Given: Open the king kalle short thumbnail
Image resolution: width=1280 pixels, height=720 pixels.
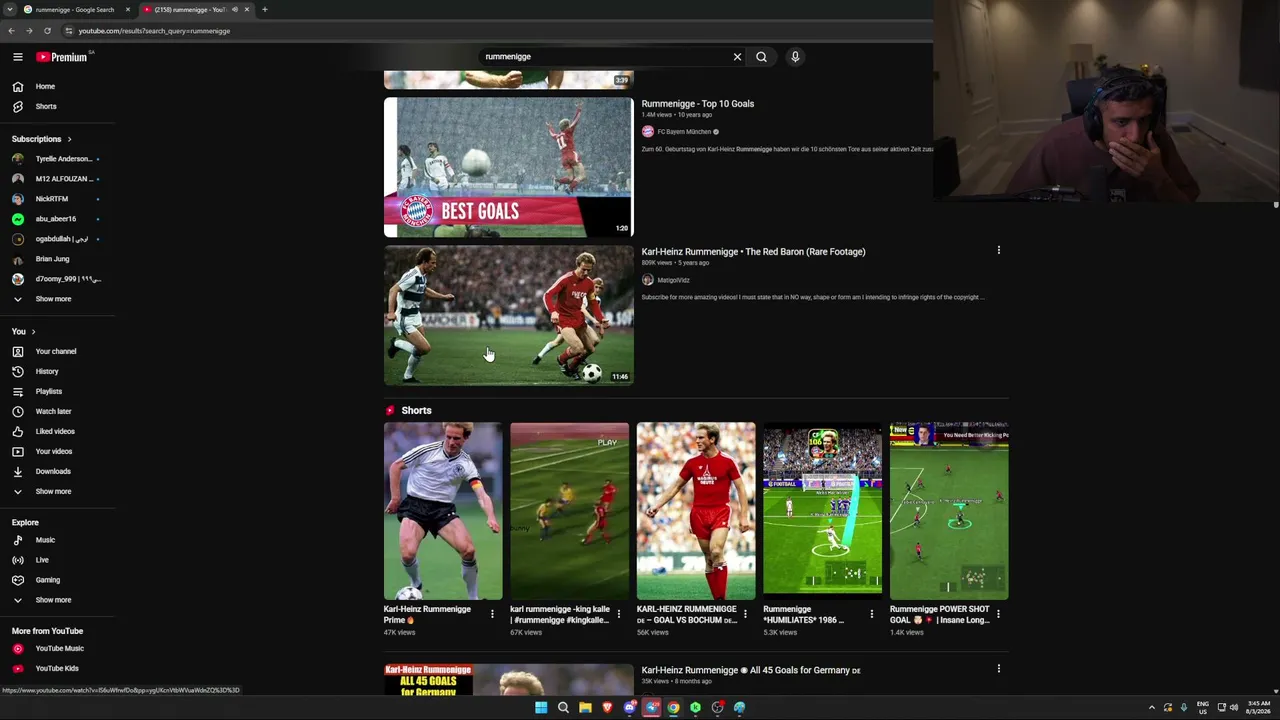Looking at the screenshot, I should (x=569, y=511).
